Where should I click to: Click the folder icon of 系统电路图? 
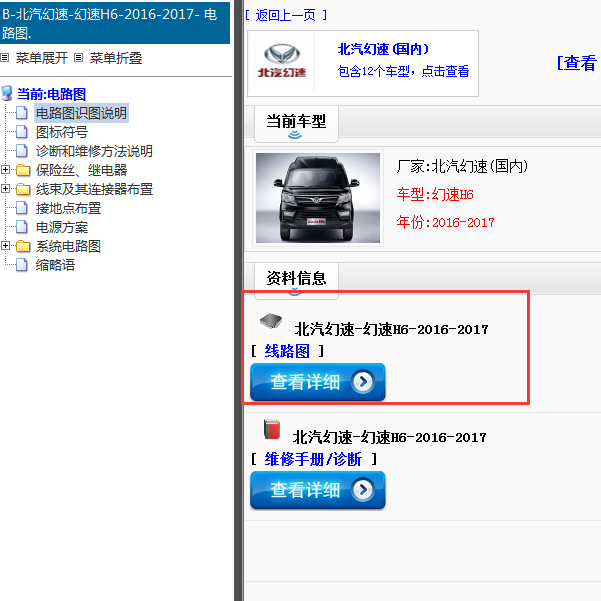coord(23,246)
